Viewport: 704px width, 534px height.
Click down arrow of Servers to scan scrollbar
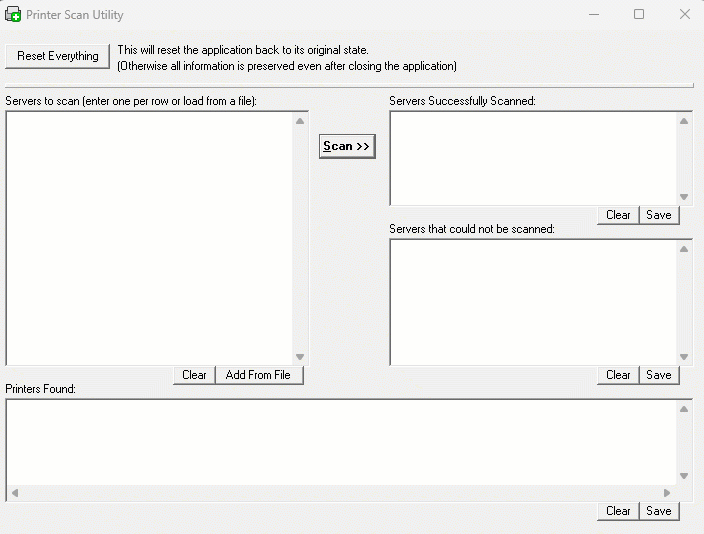pos(300,357)
